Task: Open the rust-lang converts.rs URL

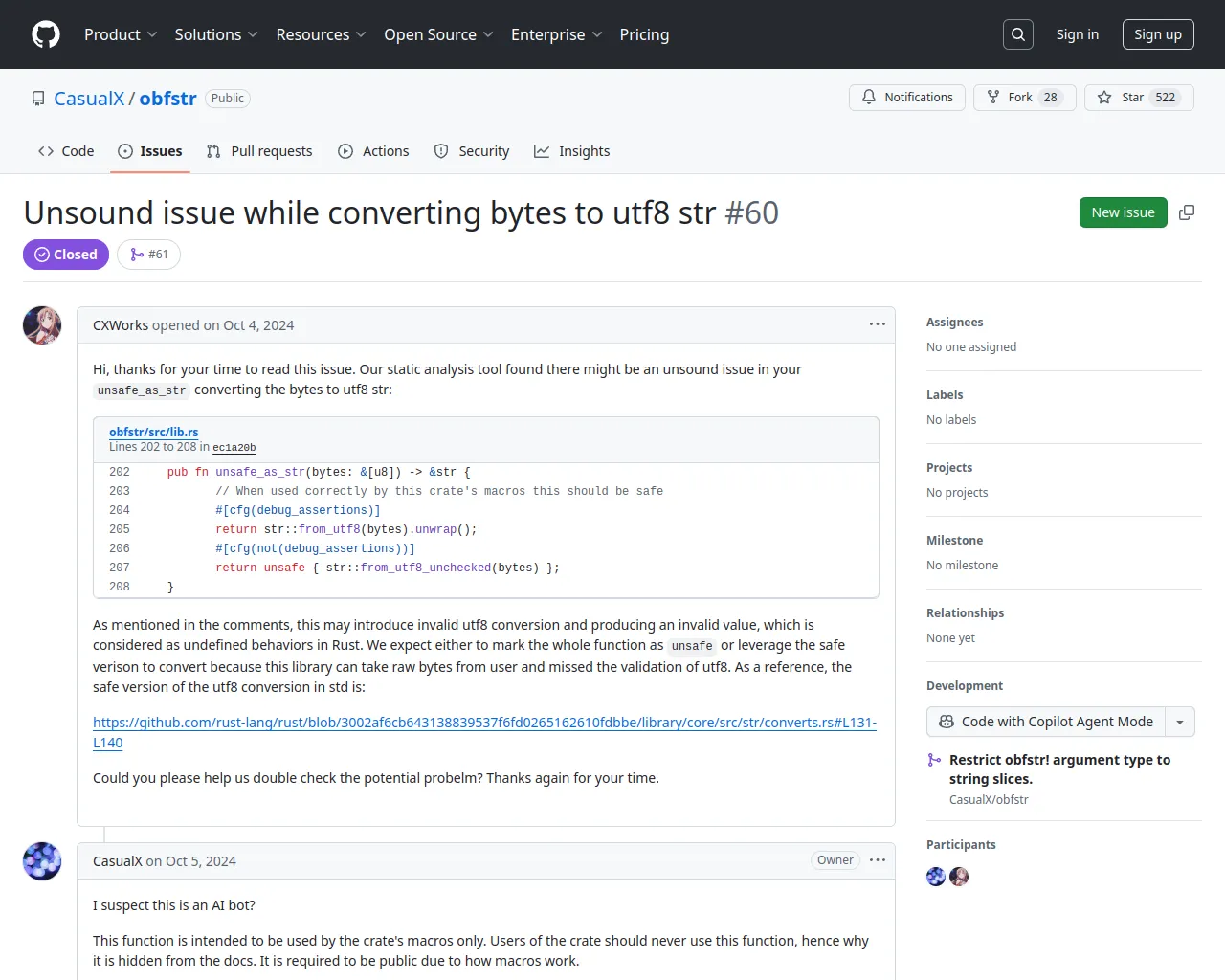Action: 484,732
